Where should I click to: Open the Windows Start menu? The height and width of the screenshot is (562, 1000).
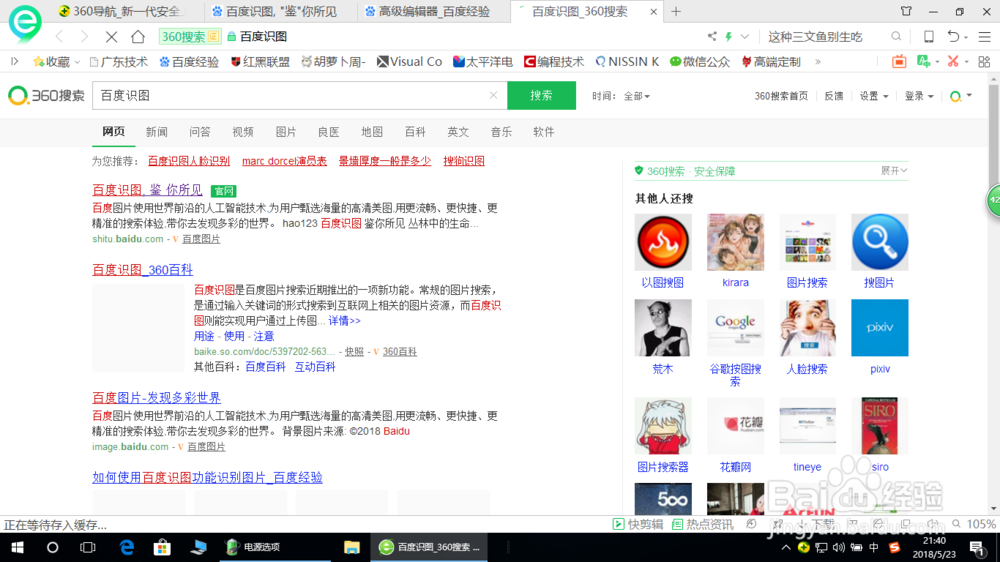tap(17, 547)
